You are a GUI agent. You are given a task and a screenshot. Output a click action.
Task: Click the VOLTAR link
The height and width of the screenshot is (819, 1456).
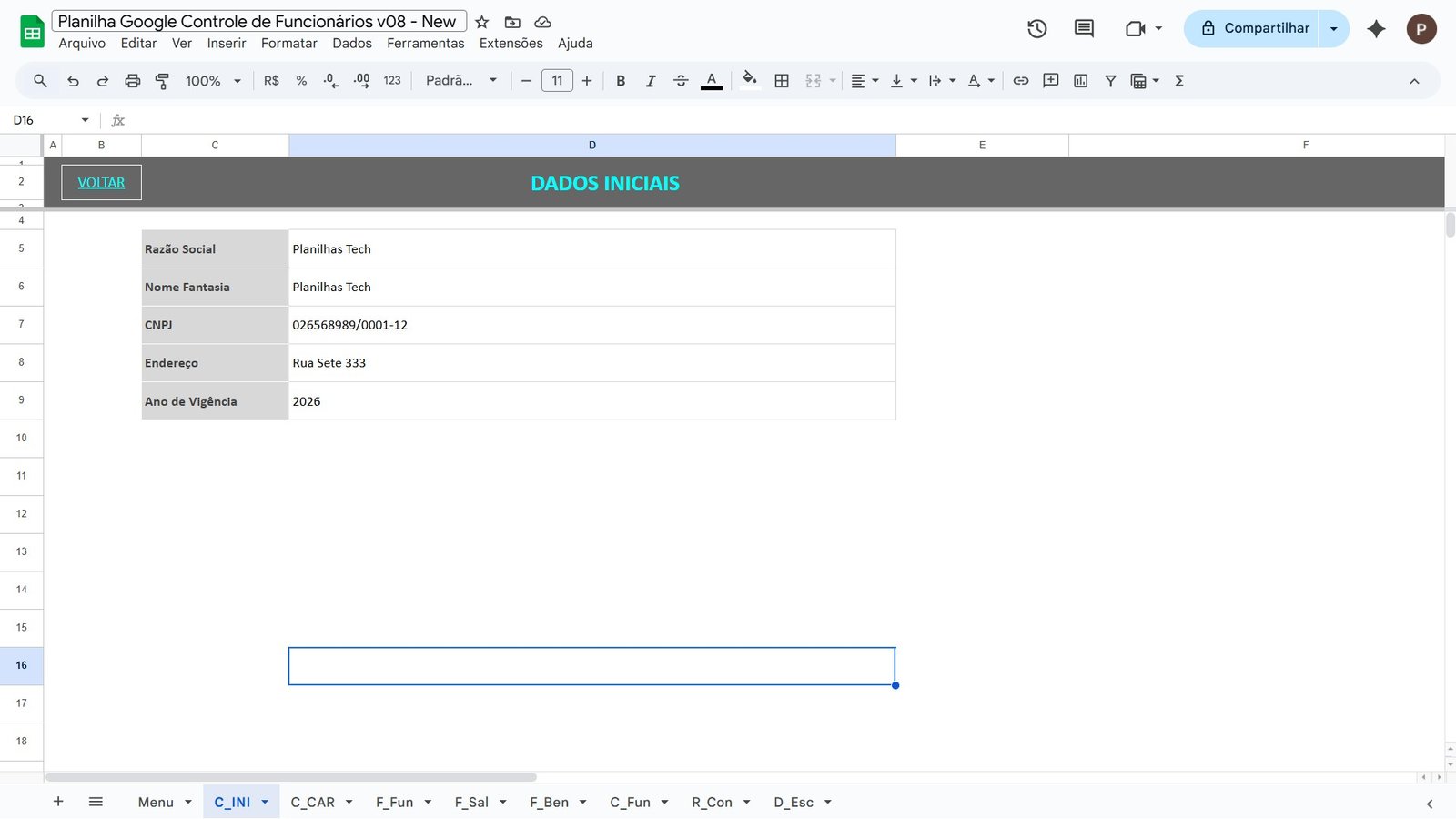click(101, 182)
